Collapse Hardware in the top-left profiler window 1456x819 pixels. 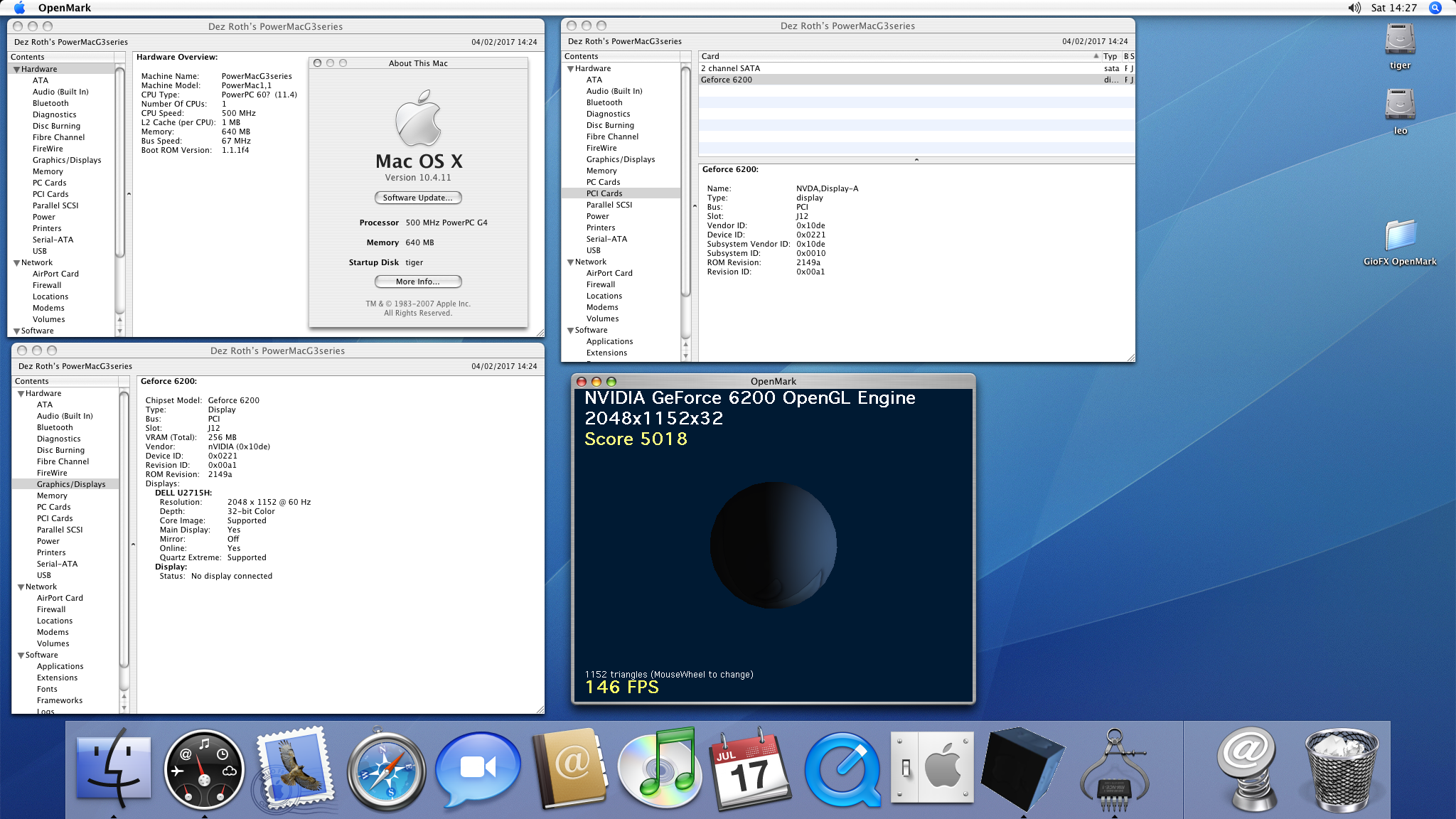tap(16, 70)
